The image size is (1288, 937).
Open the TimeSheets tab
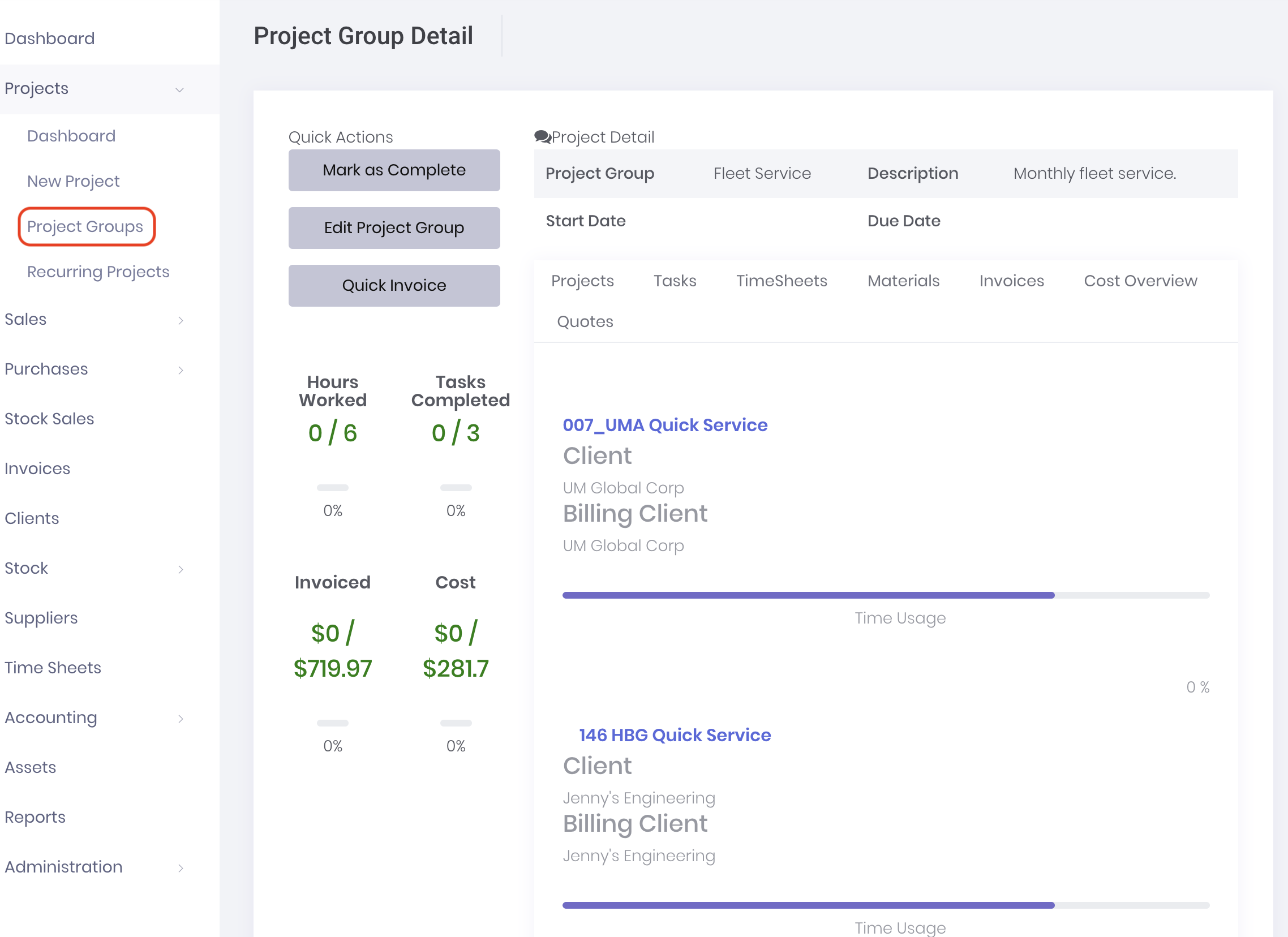coord(782,281)
